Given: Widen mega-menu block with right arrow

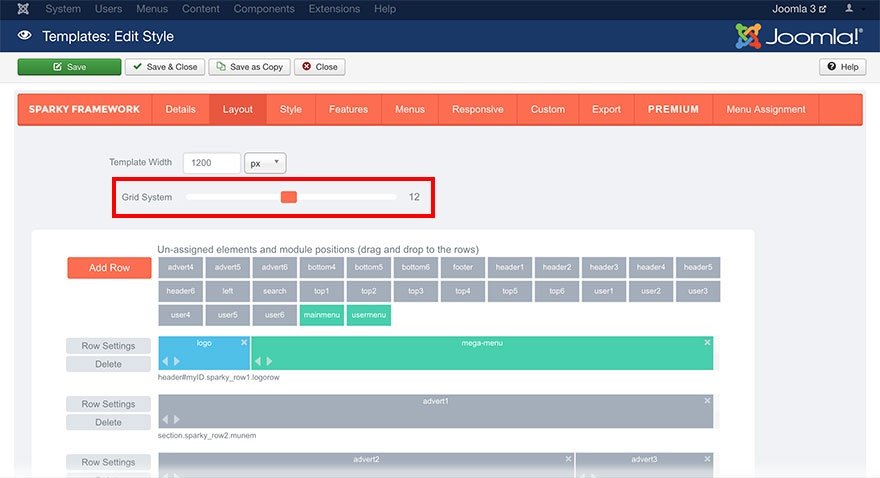Looking at the screenshot, I should [269, 361].
